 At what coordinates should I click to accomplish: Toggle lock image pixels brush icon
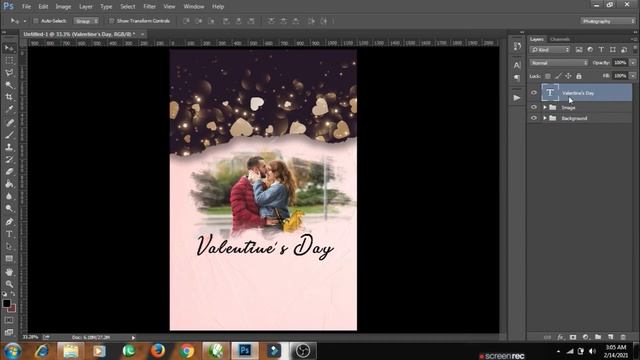[558, 76]
